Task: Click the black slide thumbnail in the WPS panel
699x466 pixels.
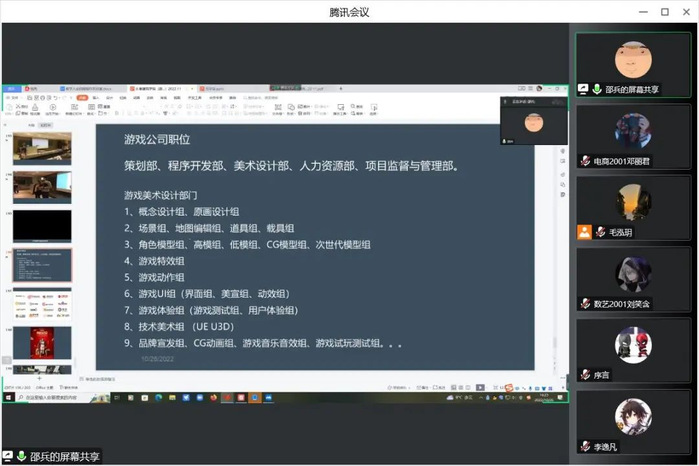Action: coord(41,225)
